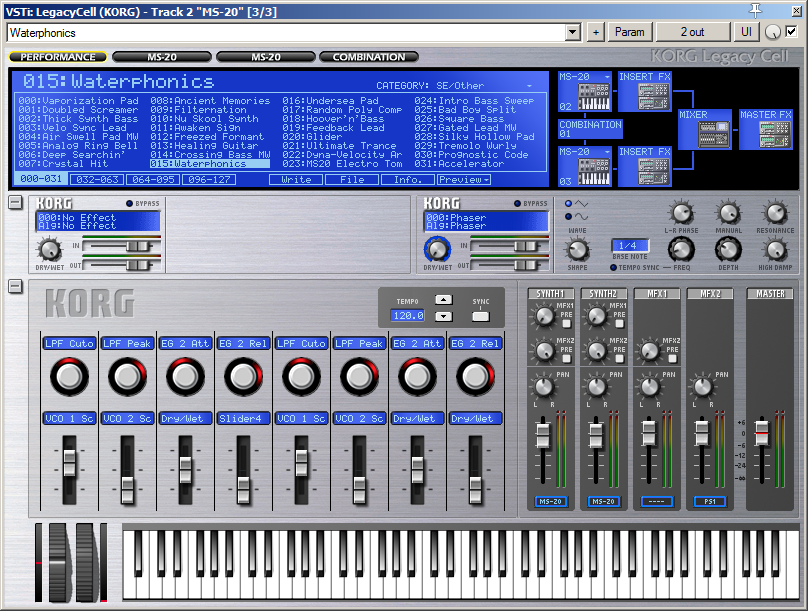Click the SHAPE knob
This screenshot has width=808, height=611.
pos(577,250)
